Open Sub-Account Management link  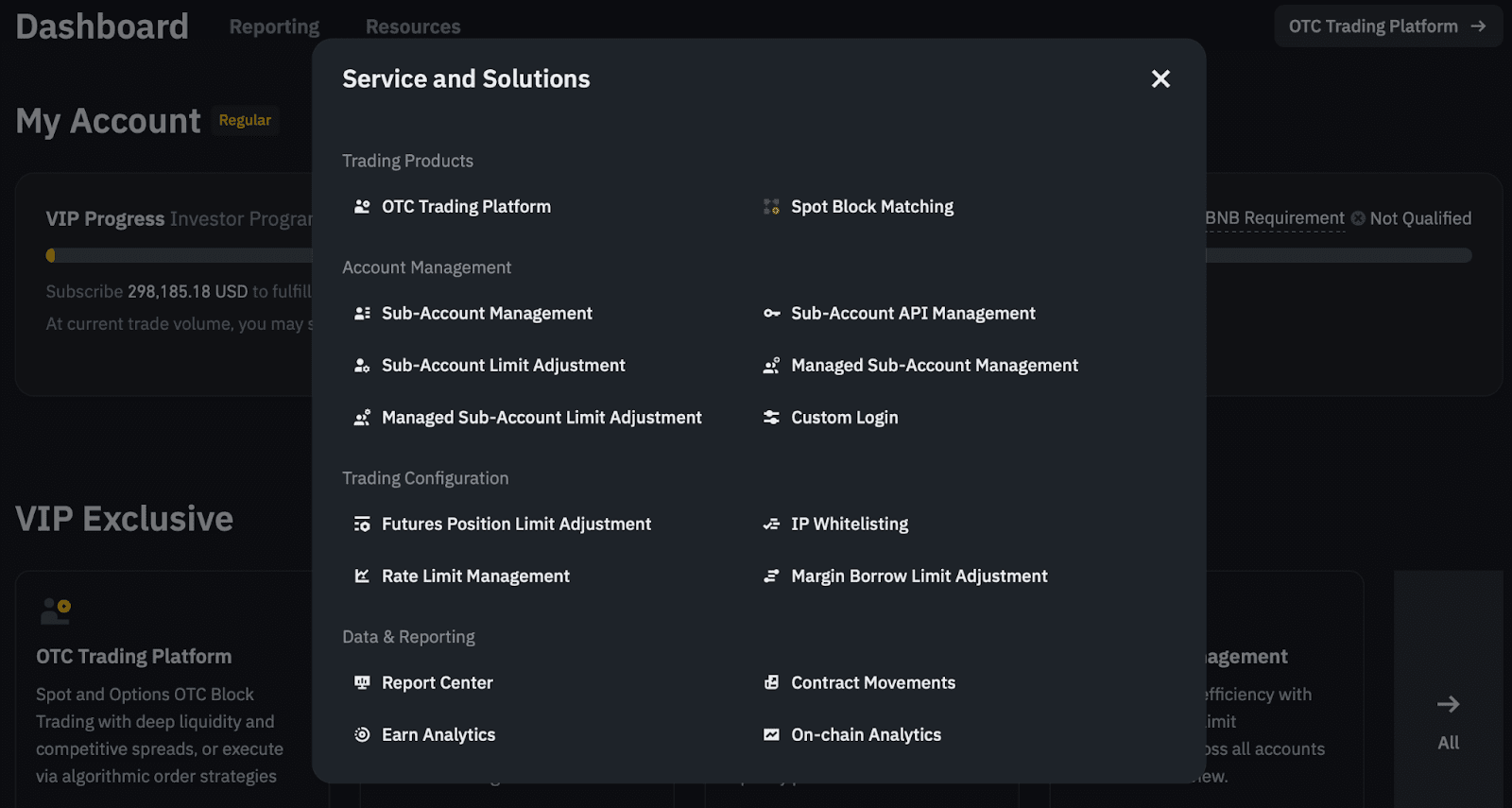(487, 314)
